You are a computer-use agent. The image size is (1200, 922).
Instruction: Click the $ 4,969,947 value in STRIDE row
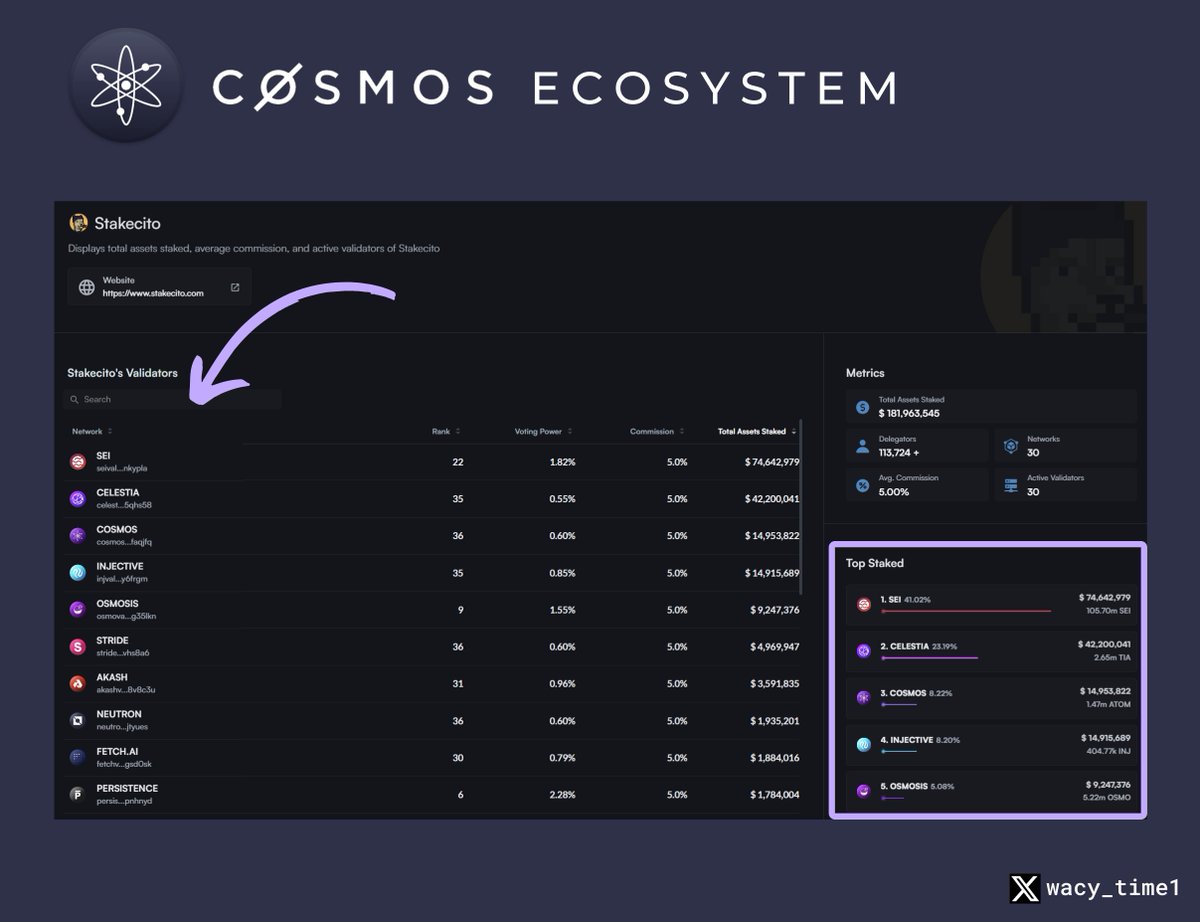pos(775,646)
